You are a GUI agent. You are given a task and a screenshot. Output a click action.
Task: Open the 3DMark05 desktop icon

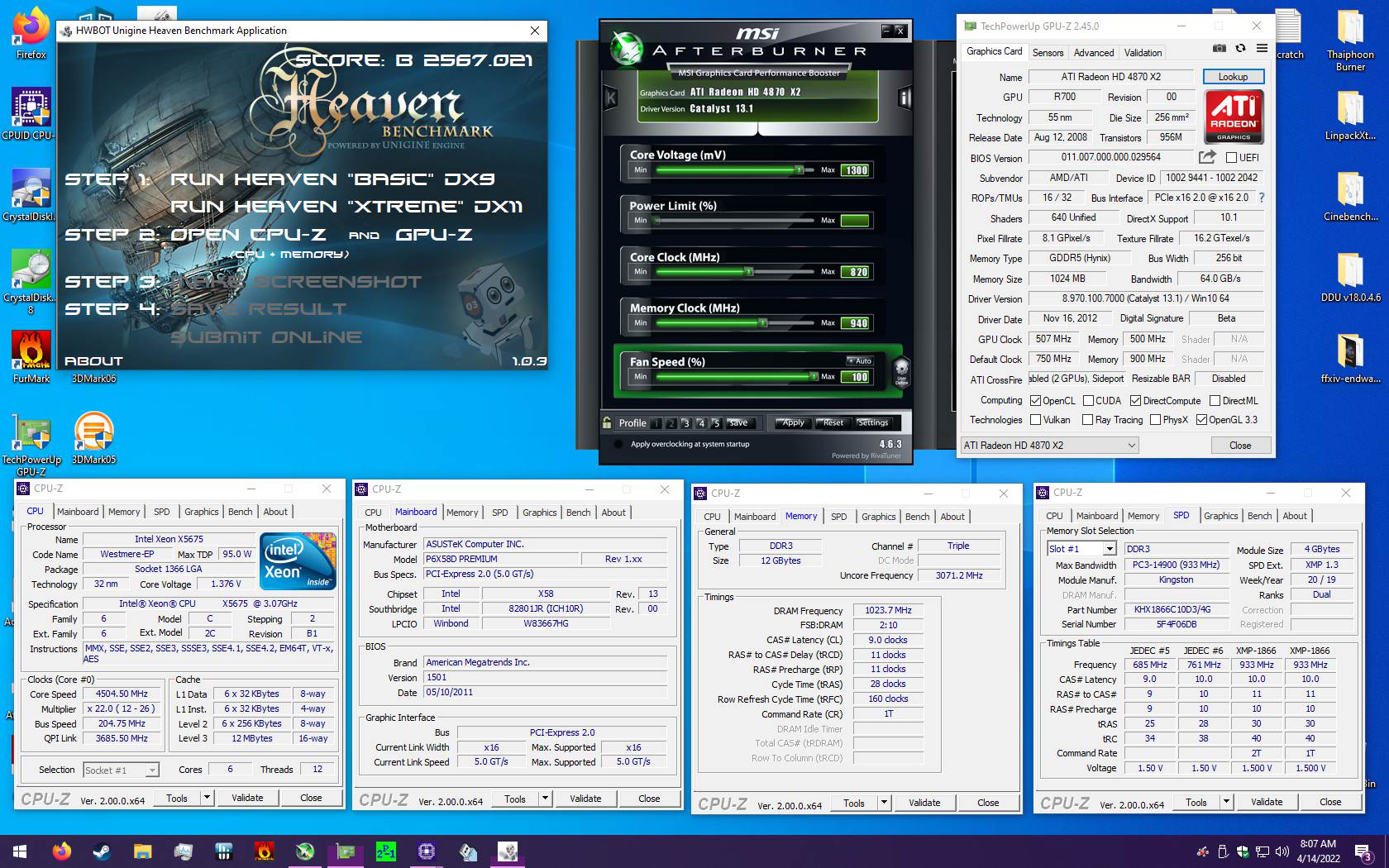93,438
